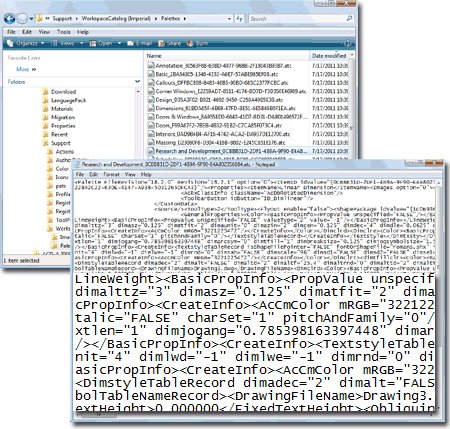
Task: Sort files by the Name column header
Action: click(x=227, y=56)
